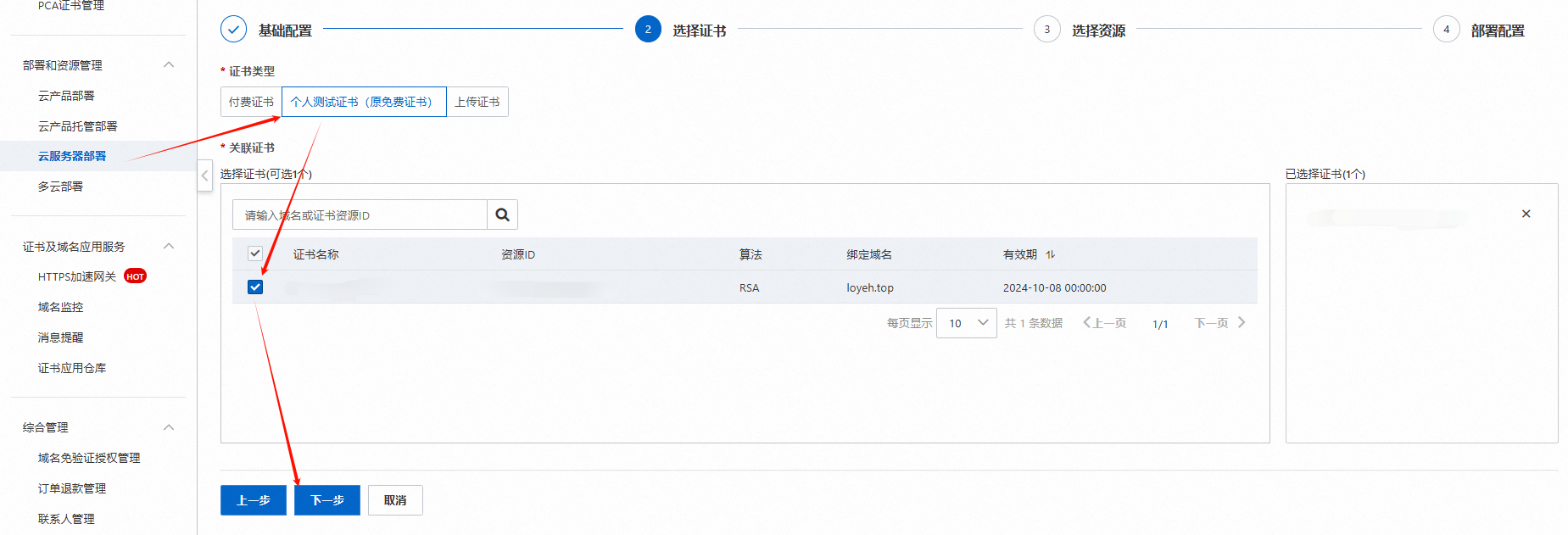Open 订单退款管理 in sidebar
Image resolution: width=1568 pixels, height=535 pixels.
pyautogui.click(x=72, y=488)
